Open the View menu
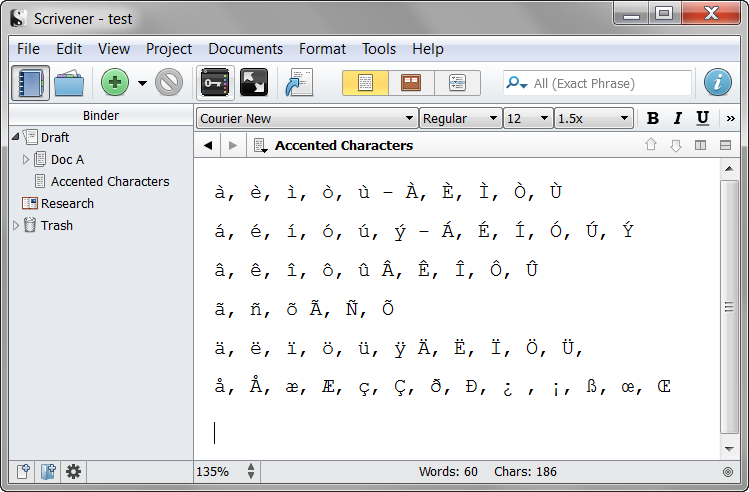The image size is (749, 492). click(x=114, y=49)
